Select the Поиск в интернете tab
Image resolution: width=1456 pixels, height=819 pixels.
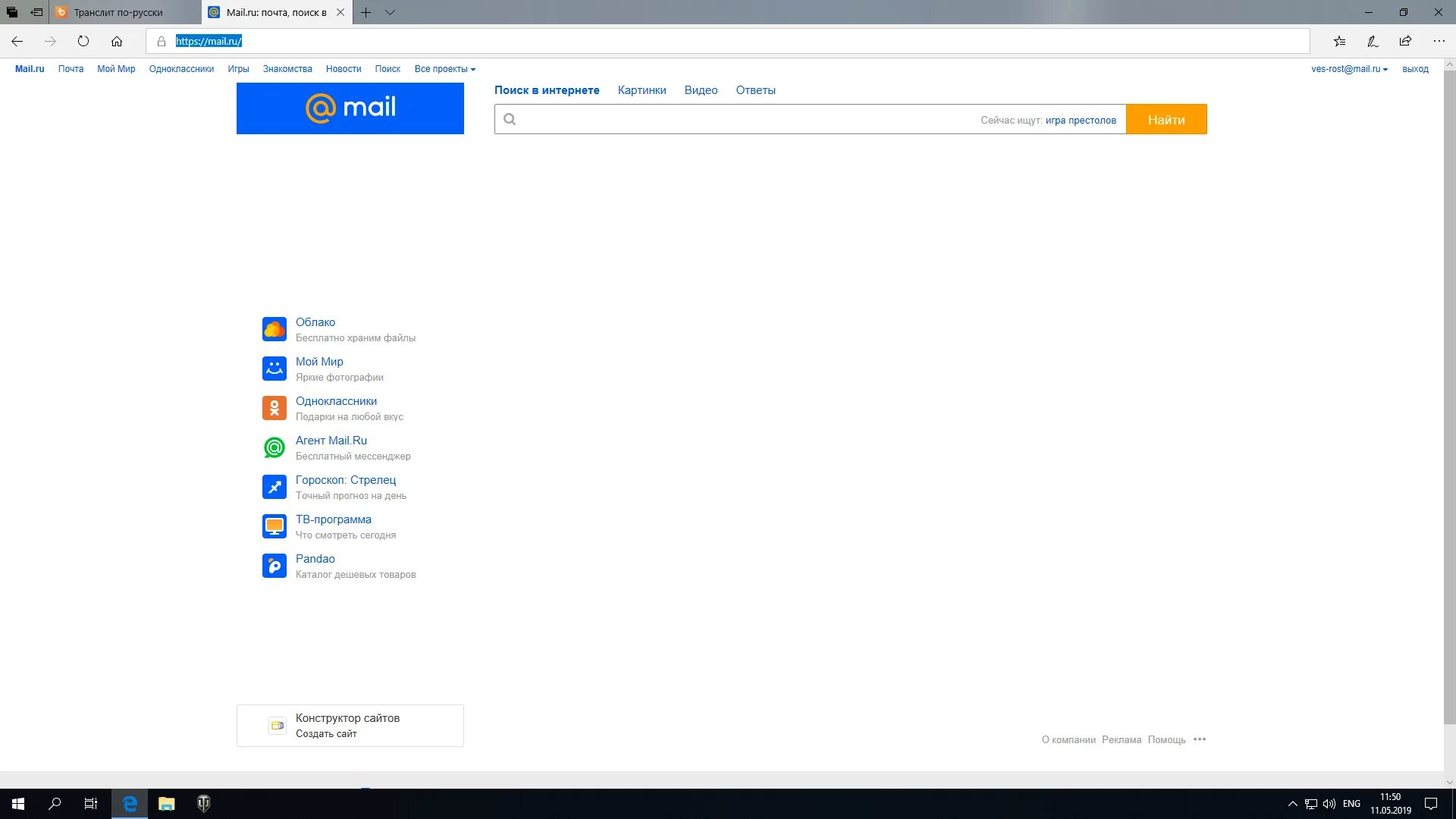(547, 90)
